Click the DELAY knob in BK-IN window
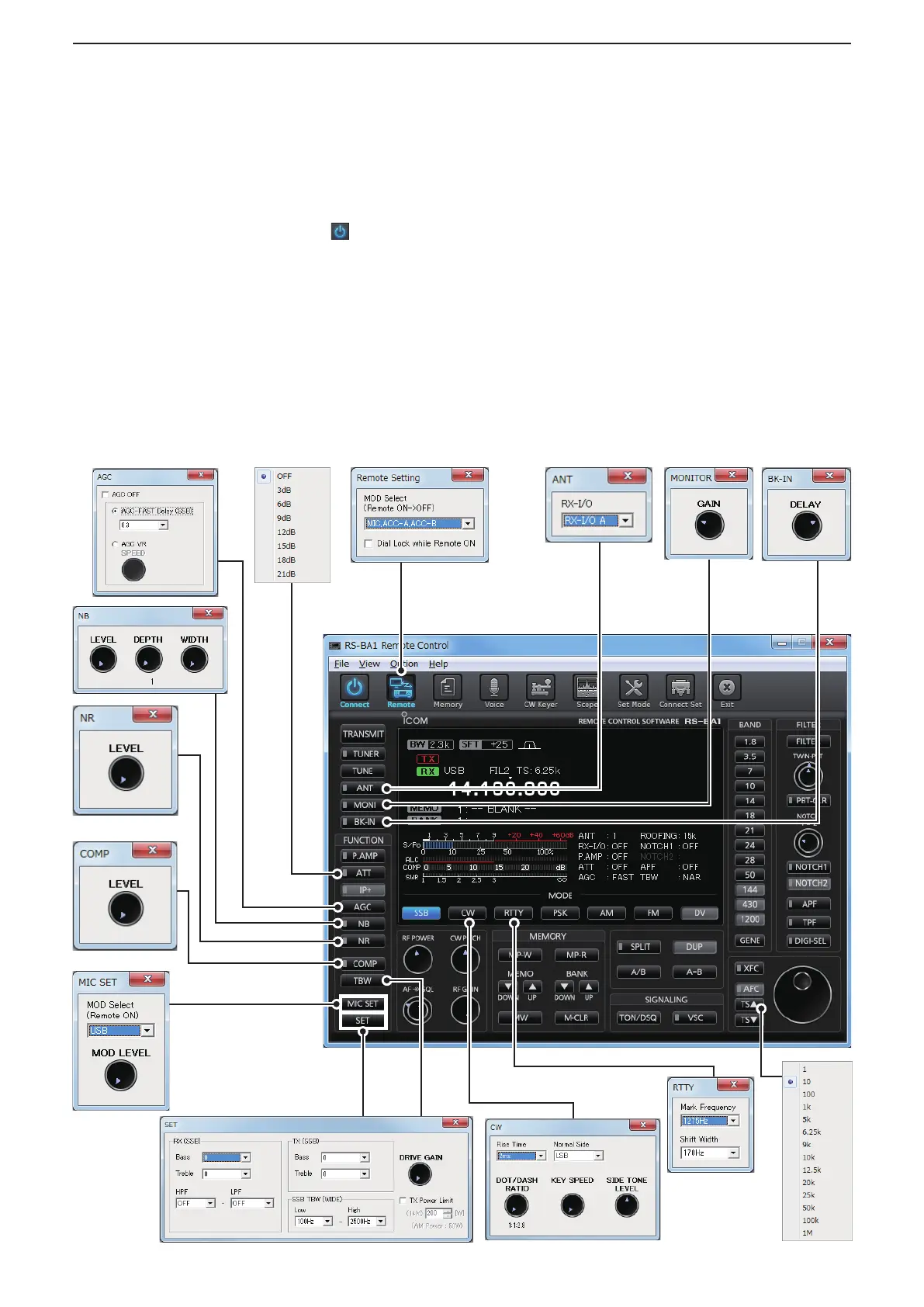The height and width of the screenshot is (1307, 924). 806,525
